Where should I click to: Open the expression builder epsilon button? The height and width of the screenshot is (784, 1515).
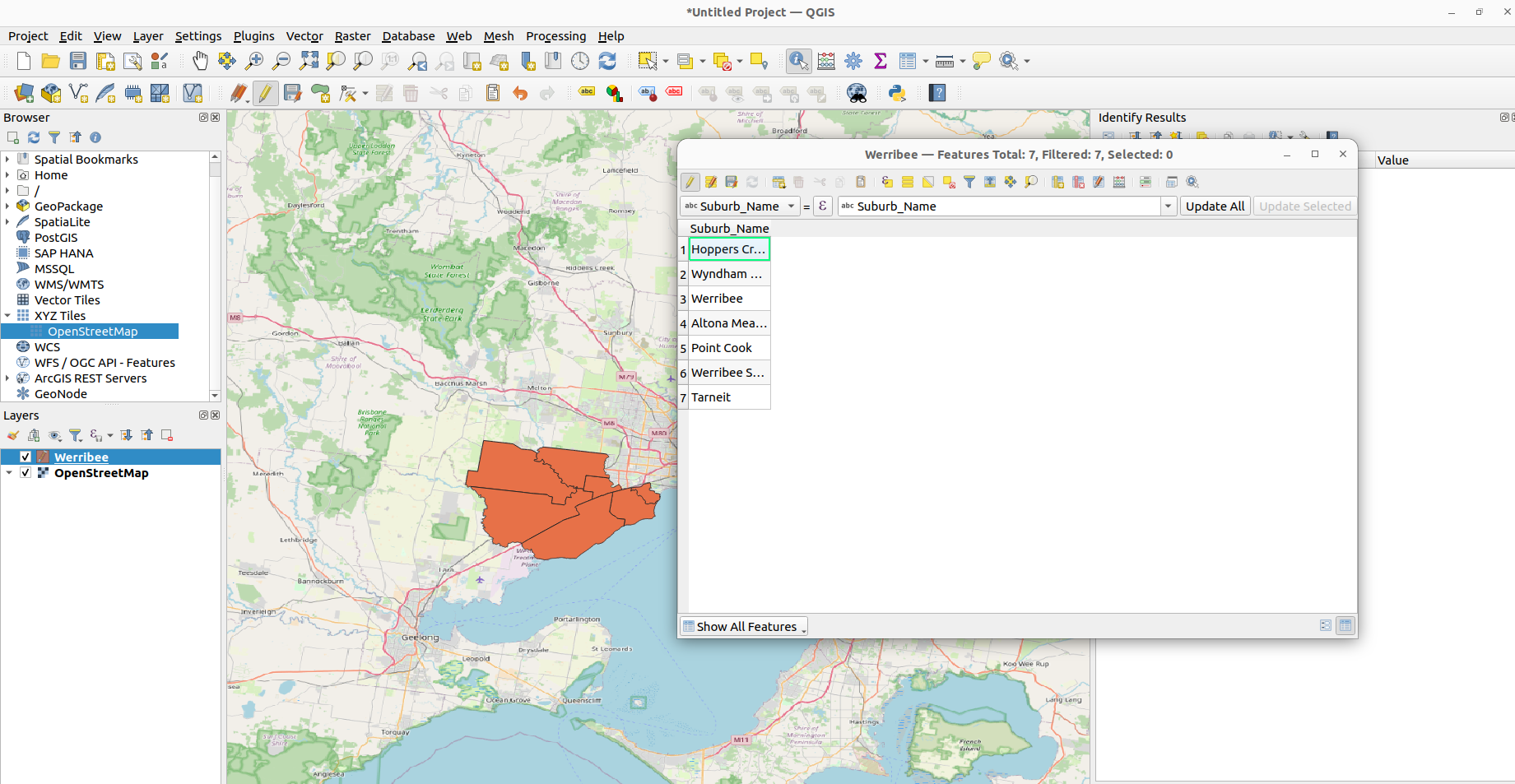[822, 206]
